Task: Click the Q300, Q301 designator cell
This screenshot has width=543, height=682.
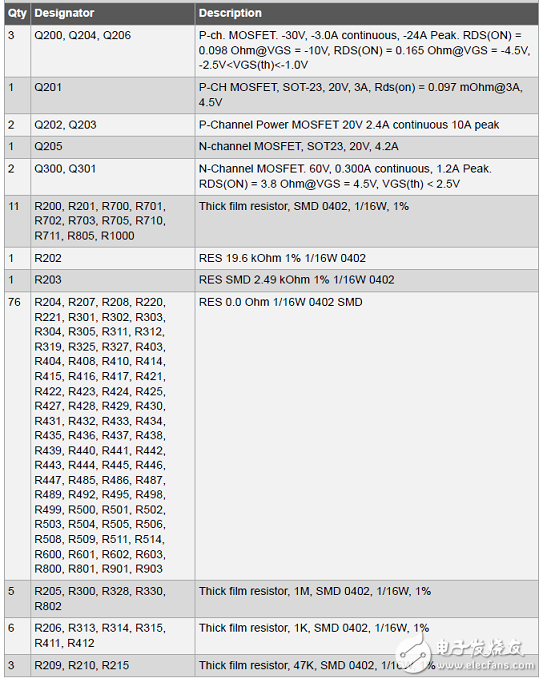Action: [113, 177]
